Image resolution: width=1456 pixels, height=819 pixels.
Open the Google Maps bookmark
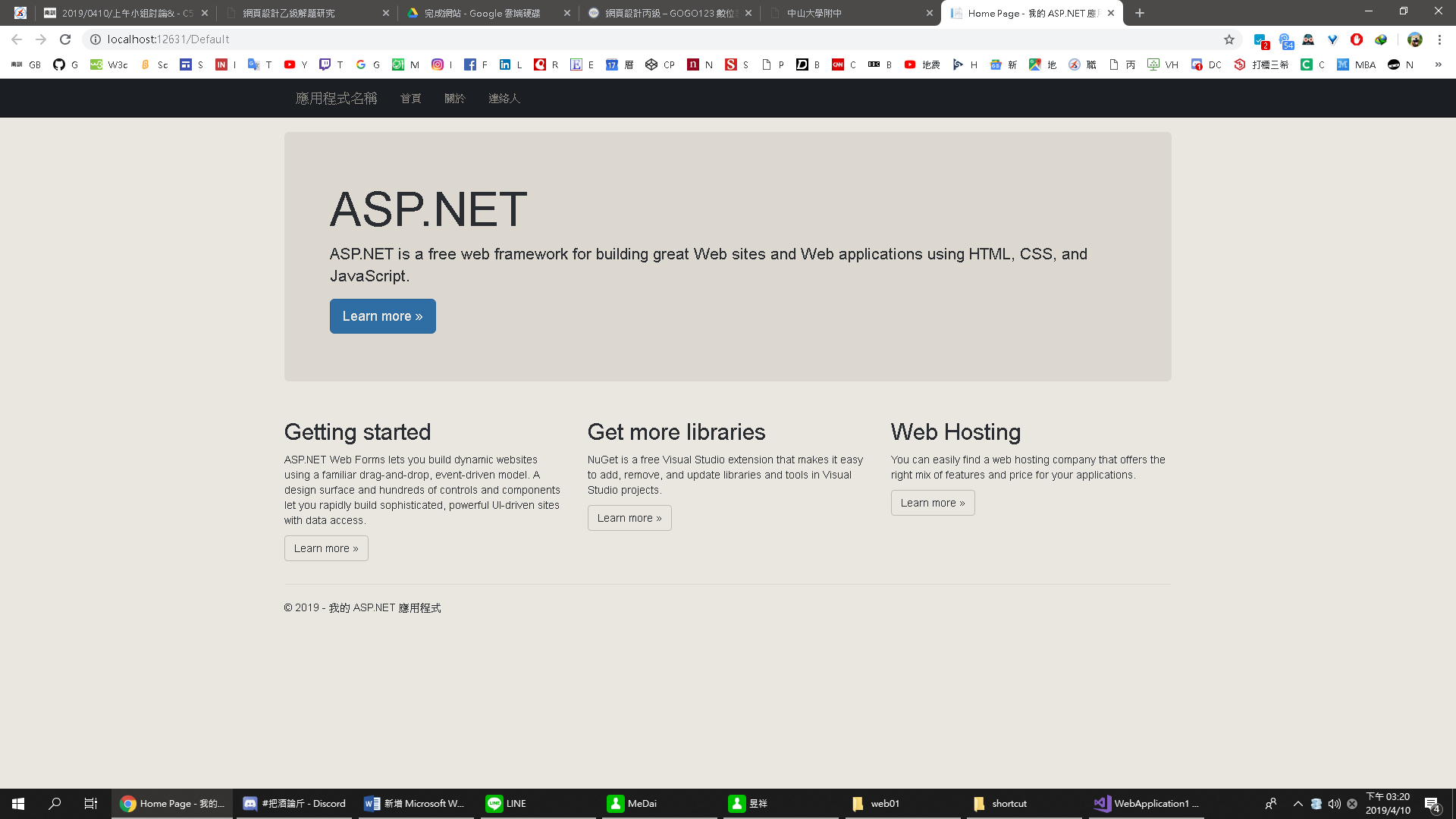1043,65
